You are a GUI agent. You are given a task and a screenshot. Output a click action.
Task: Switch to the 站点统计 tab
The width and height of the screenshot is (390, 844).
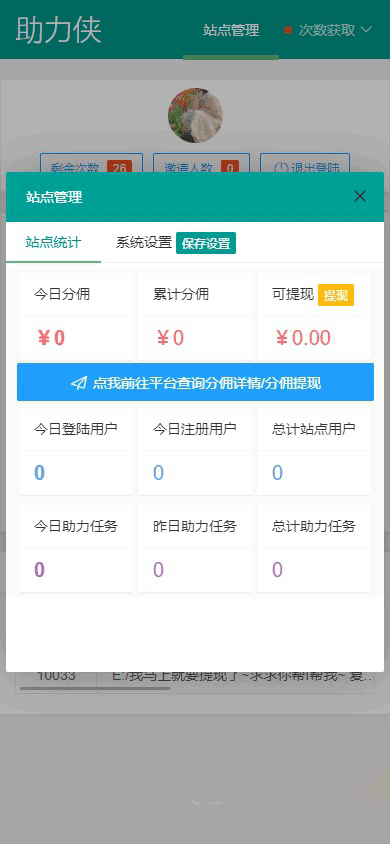[x=53, y=242]
